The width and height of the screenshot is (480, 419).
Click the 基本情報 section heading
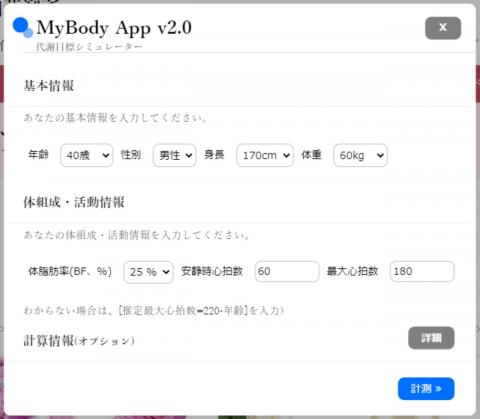tap(49, 86)
